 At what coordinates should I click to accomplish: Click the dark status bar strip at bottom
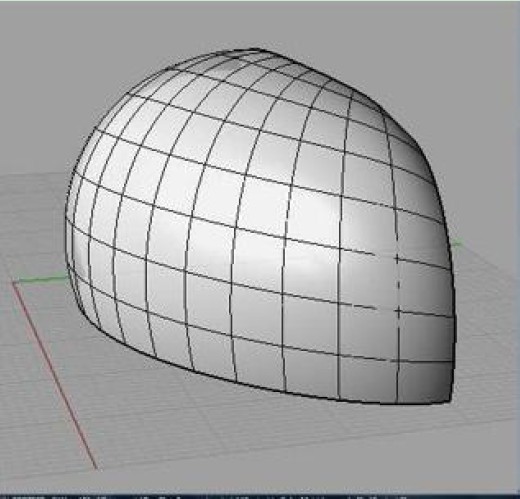click(x=260, y=497)
